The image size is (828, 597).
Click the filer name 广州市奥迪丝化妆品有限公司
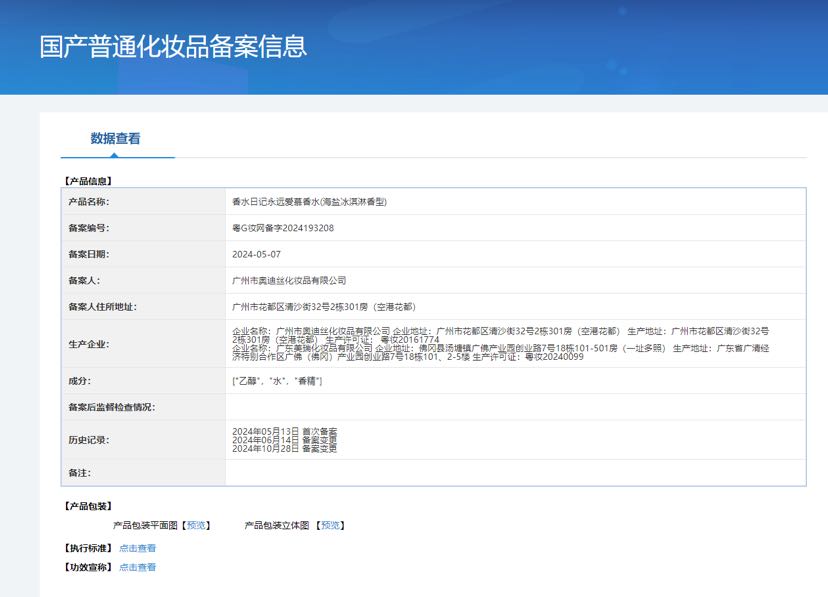point(289,281)
